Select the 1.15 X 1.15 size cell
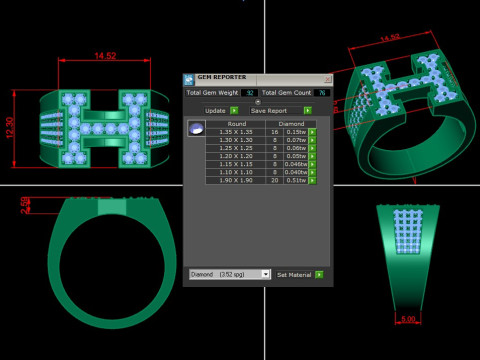Viewport: 480px width, 360px height. coord(236,164)
